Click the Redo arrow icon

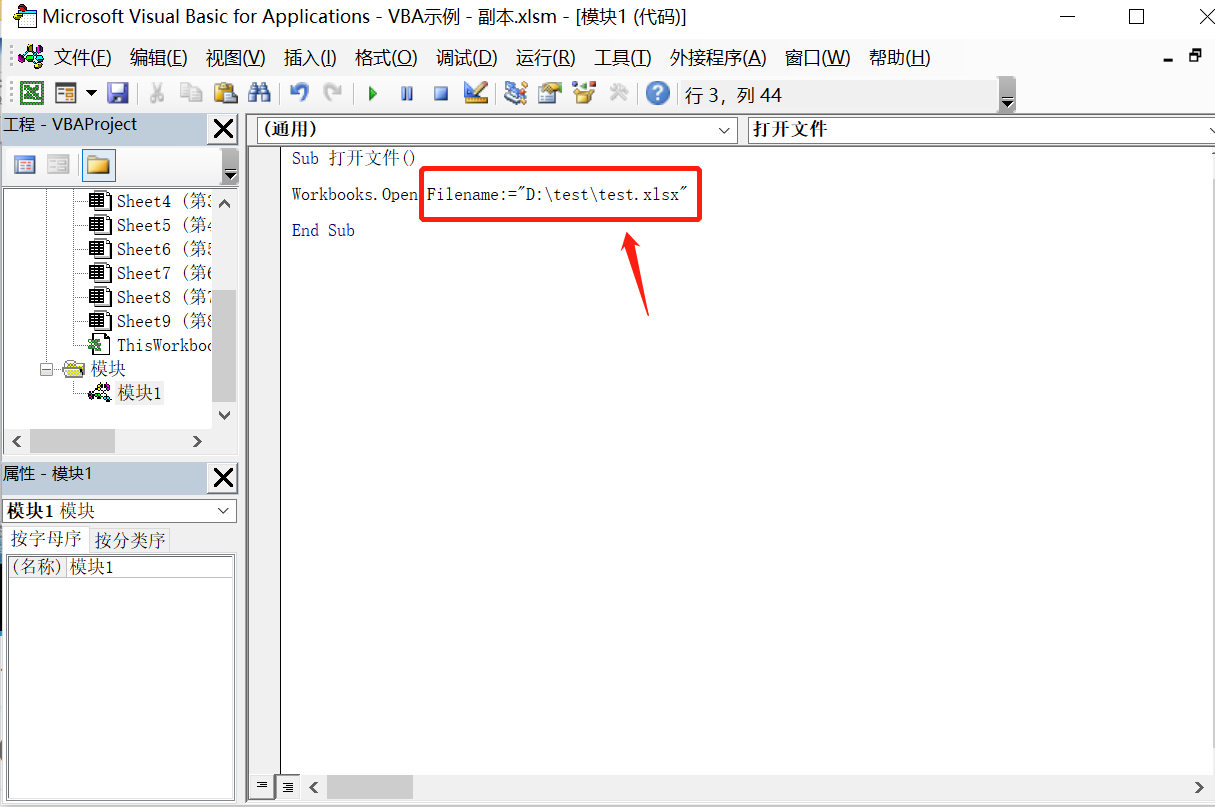(x=333, y=93)
